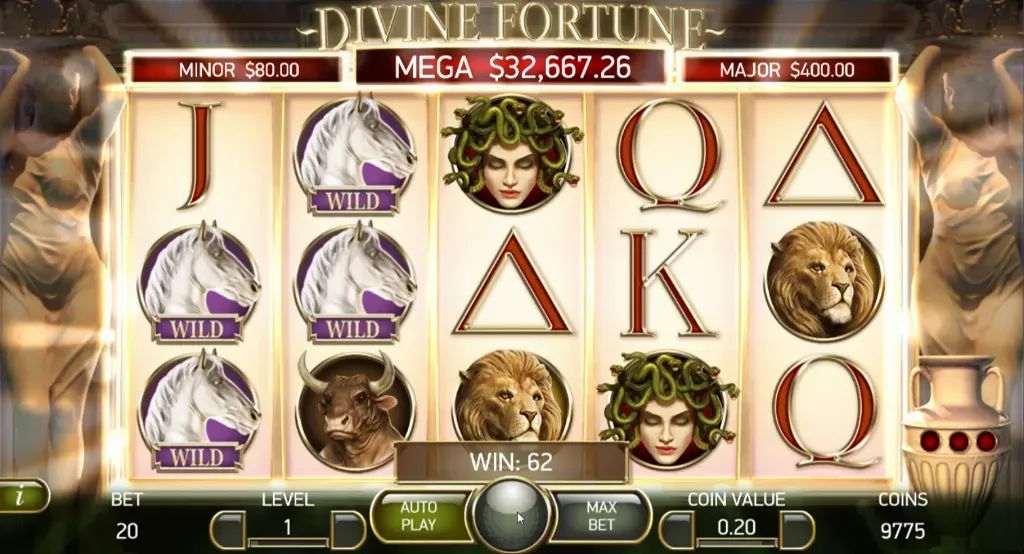Click the top Wild horse on reel two
Screen dimensions: 1024x554
(355, 155)
